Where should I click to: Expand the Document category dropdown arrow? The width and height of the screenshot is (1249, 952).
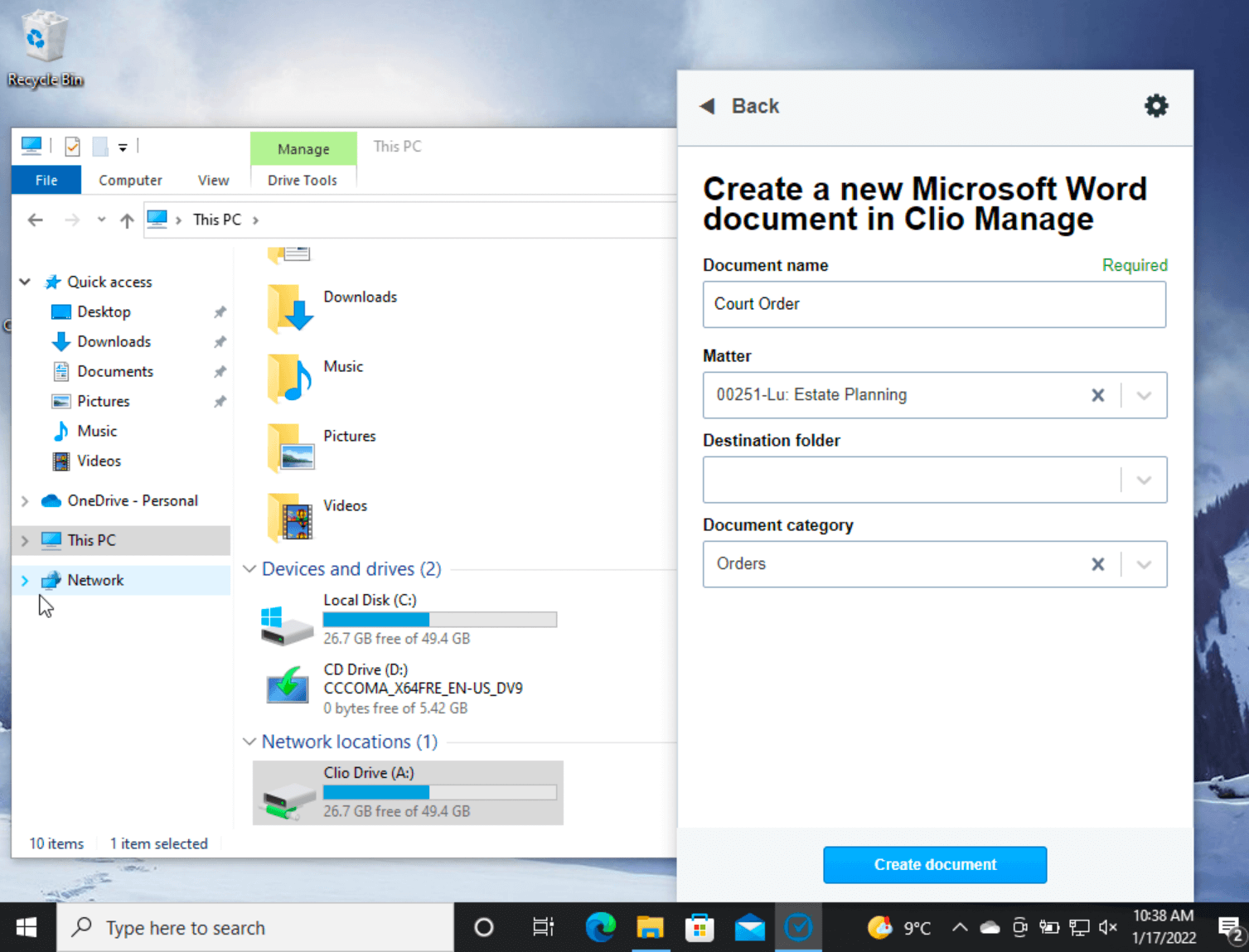[1144, 564]
